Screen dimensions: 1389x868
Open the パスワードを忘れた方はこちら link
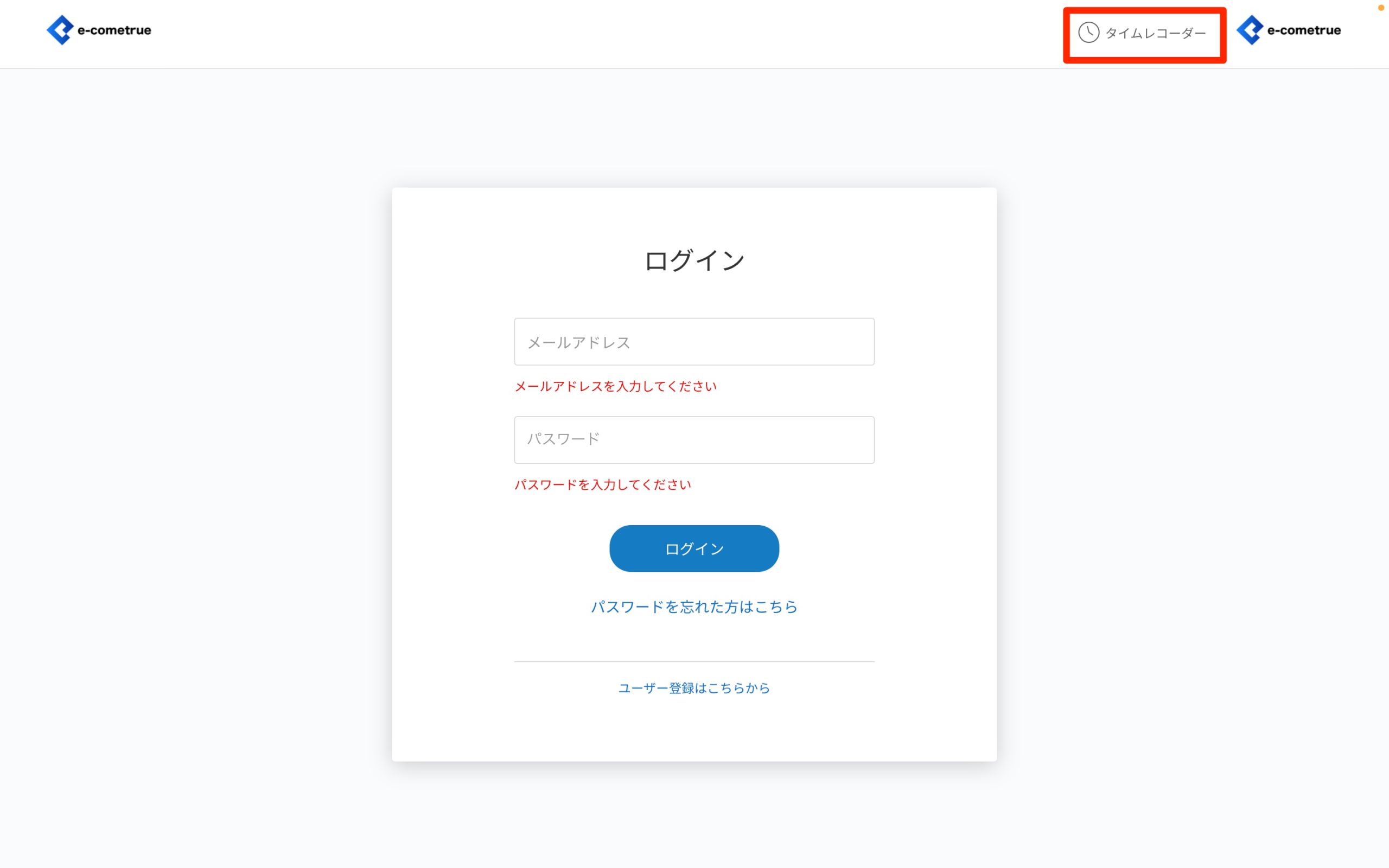pos(694,607)
